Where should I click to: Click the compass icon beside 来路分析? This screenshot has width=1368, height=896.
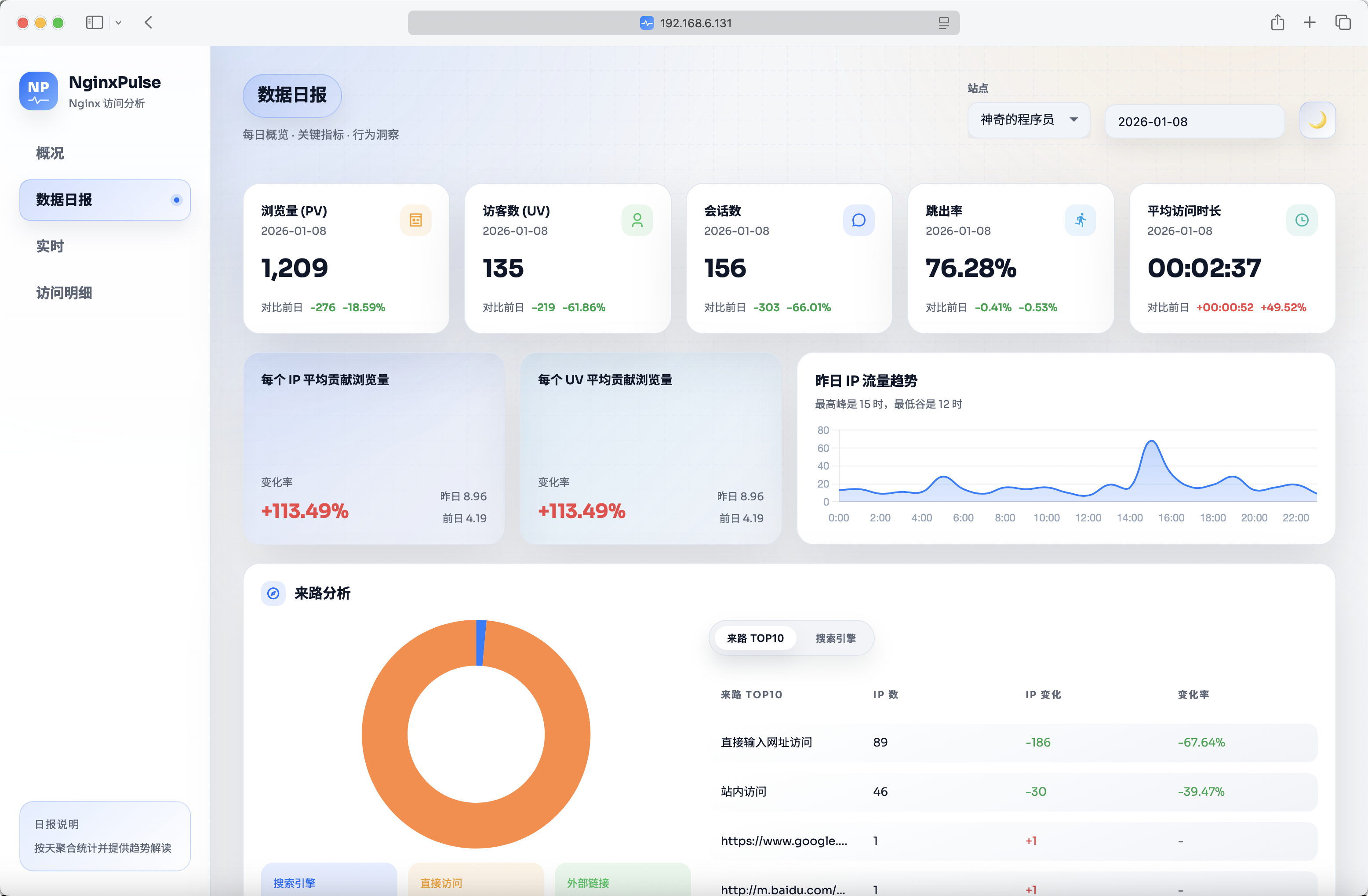[x=273, y=593]
